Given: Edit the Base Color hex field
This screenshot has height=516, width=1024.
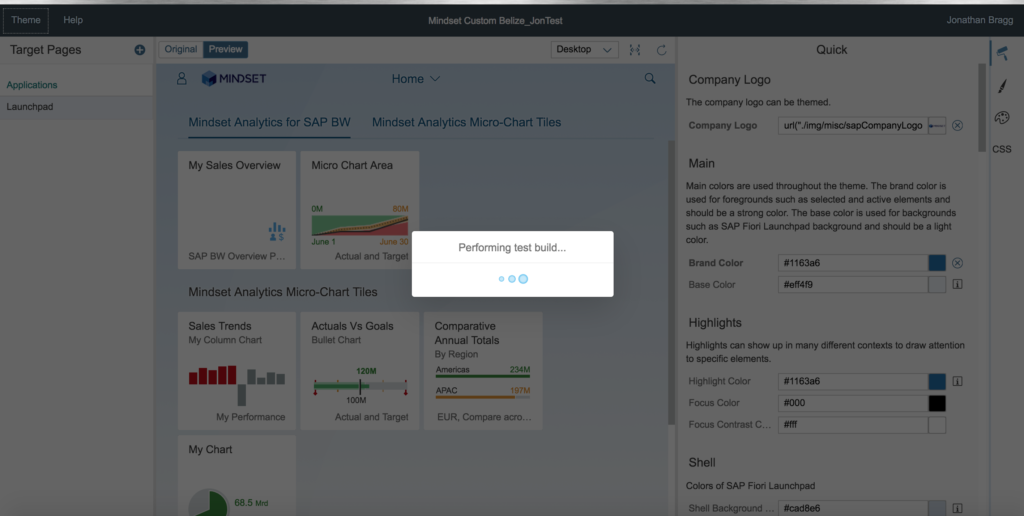Looking at the screenshot, I should 853,285.
